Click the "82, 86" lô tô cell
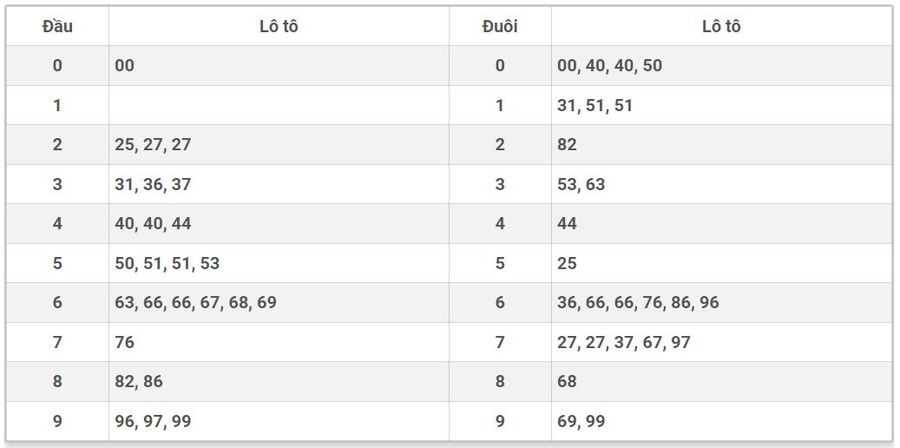This screenshot has width=900, height=448. (x=139, y=381)
